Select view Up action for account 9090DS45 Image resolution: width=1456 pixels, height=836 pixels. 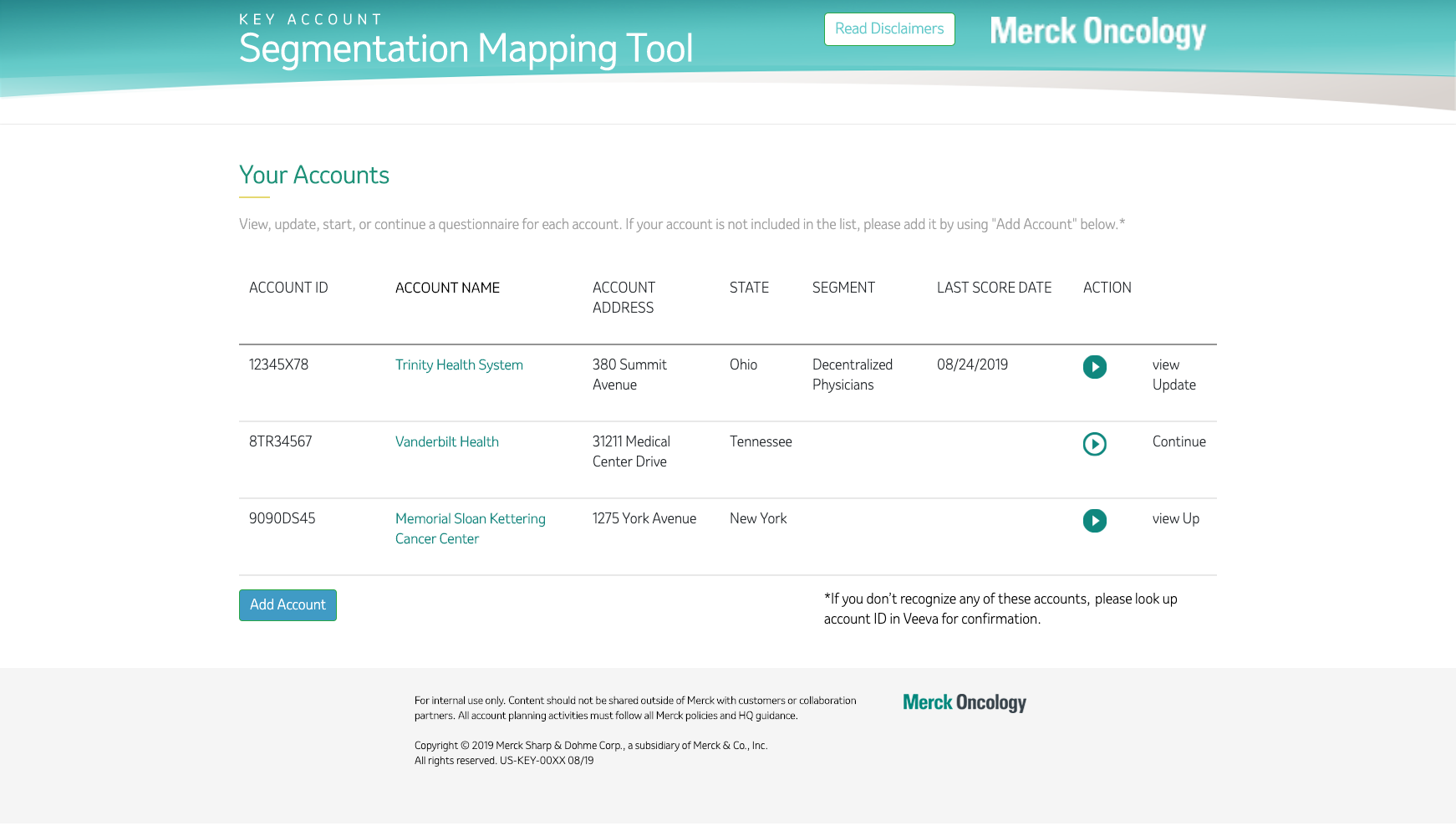(x=1175, y=519)
